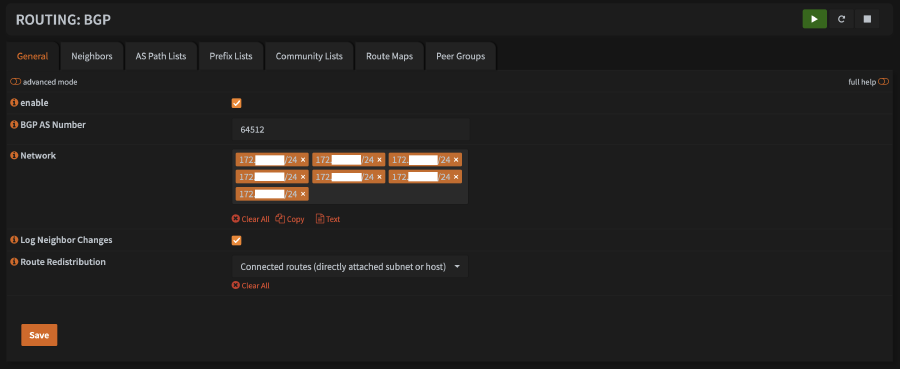Click the Save button
The width and height of the screenshot is (900, 369).
[x=39, y=335]
